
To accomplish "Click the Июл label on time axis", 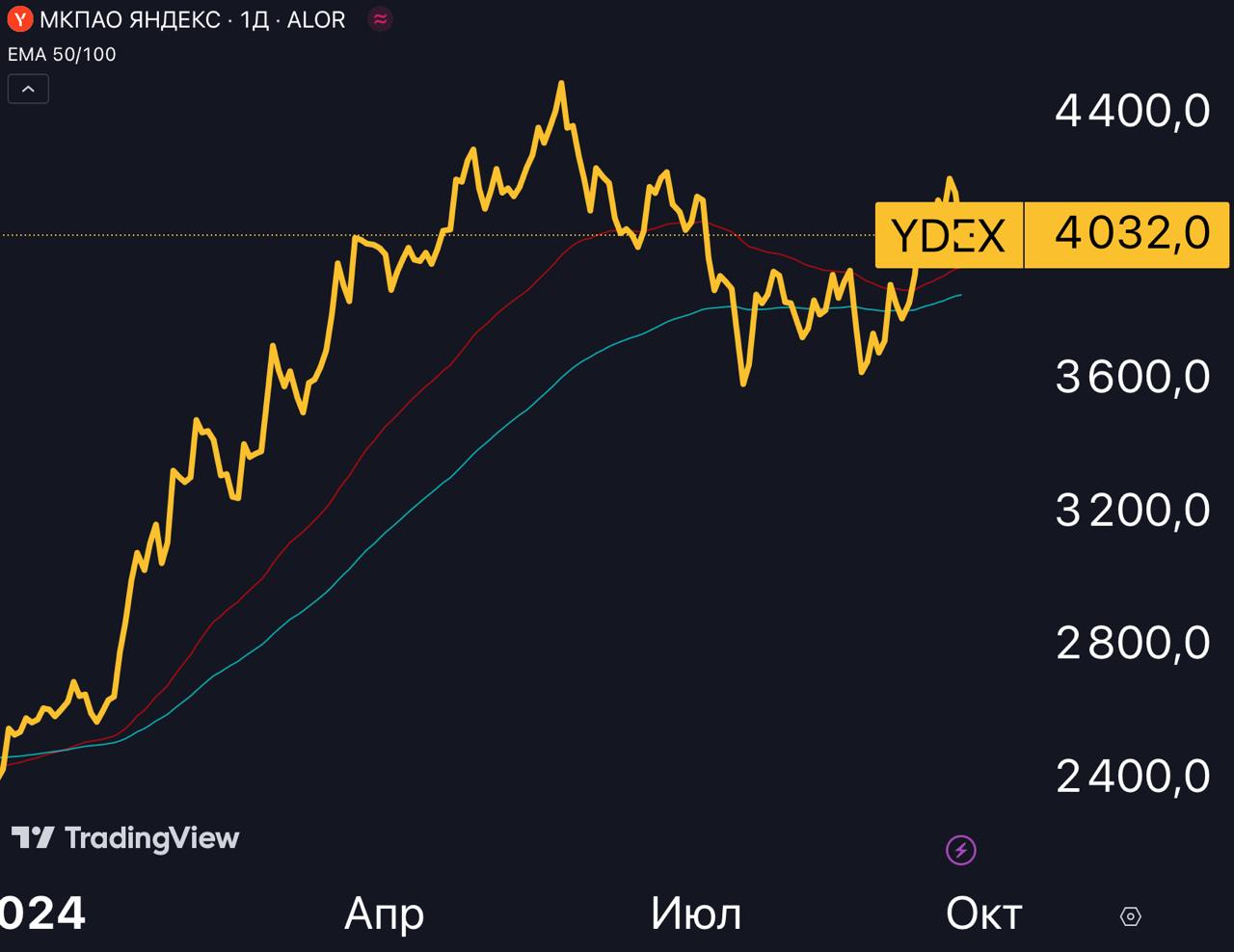I will 695,913.
